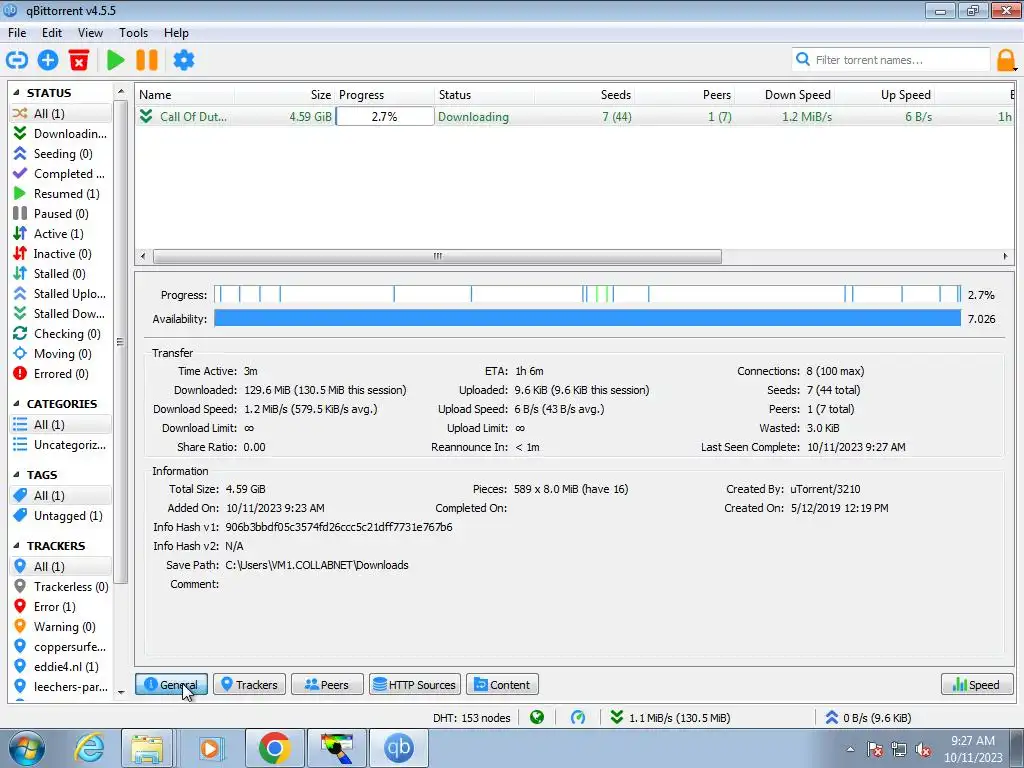Viewport: 1024px width, 768px height.
Task: Collapse the STATUS section
Action: pos(16,93)
